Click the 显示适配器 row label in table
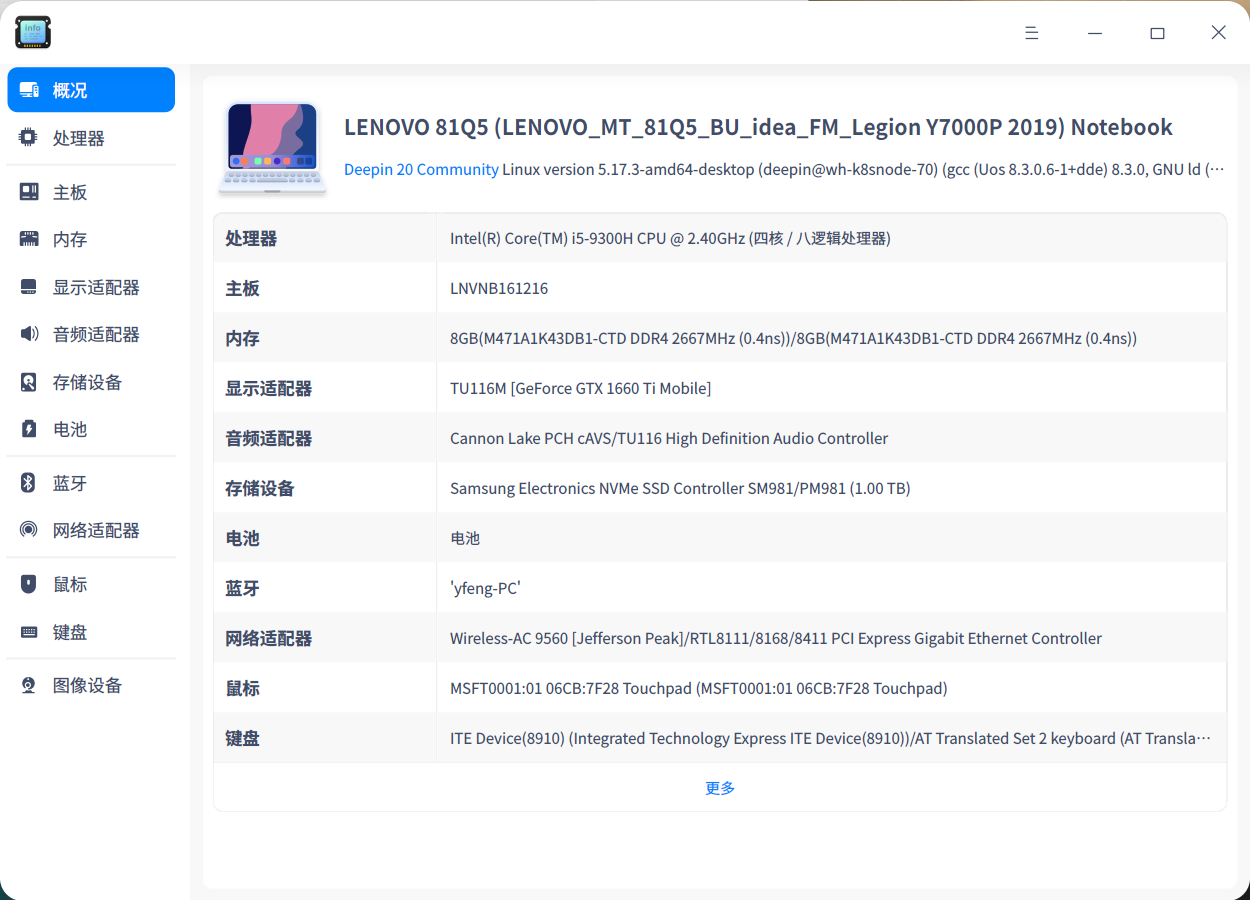The width and height of the screenshot is (1250, 900). tap(268, 388)
